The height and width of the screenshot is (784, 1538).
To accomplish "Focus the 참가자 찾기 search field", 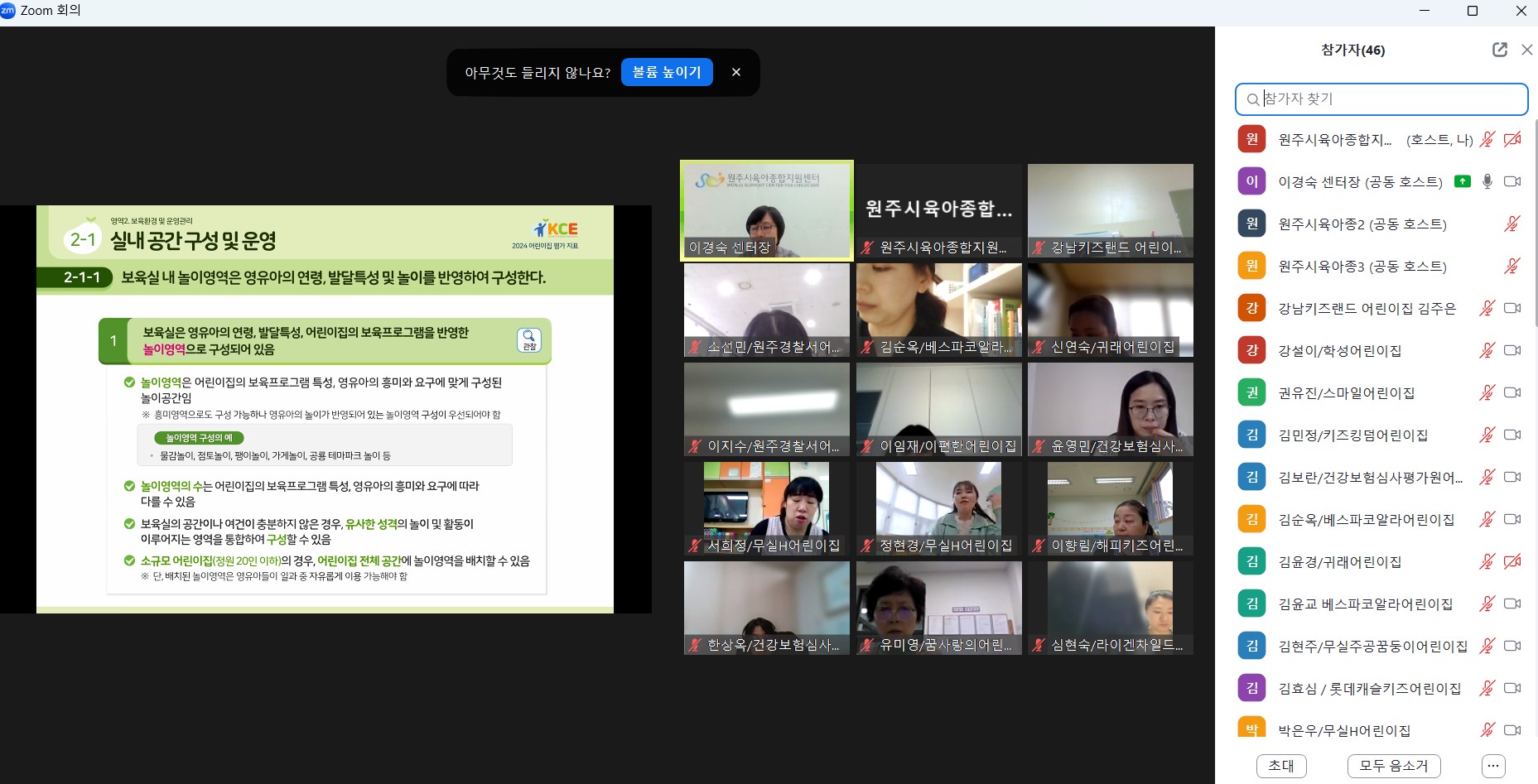I will pyautogui.click(x=1381, y=99).
